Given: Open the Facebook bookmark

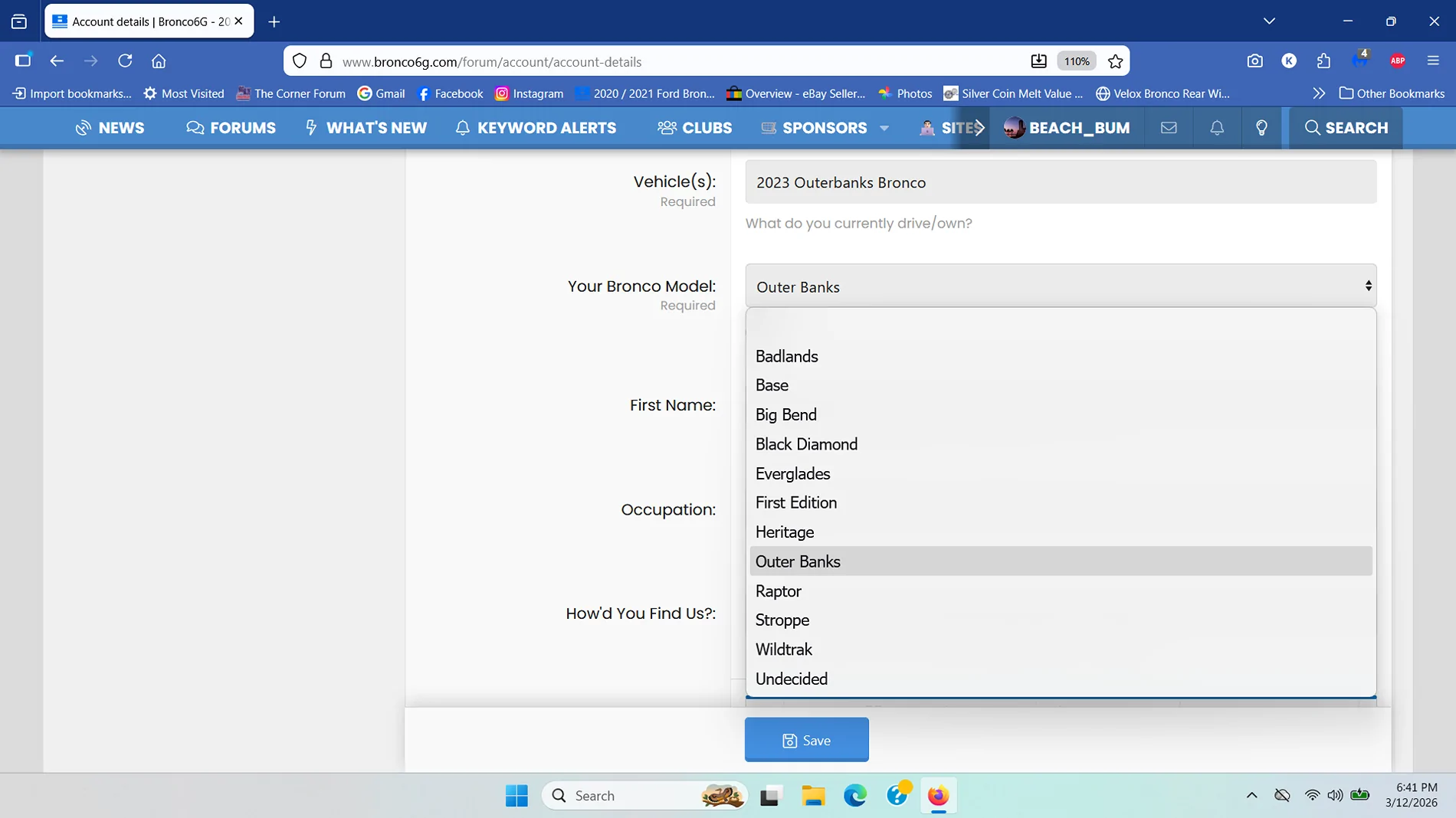Looking at the screenshot, I should point(451,93).
